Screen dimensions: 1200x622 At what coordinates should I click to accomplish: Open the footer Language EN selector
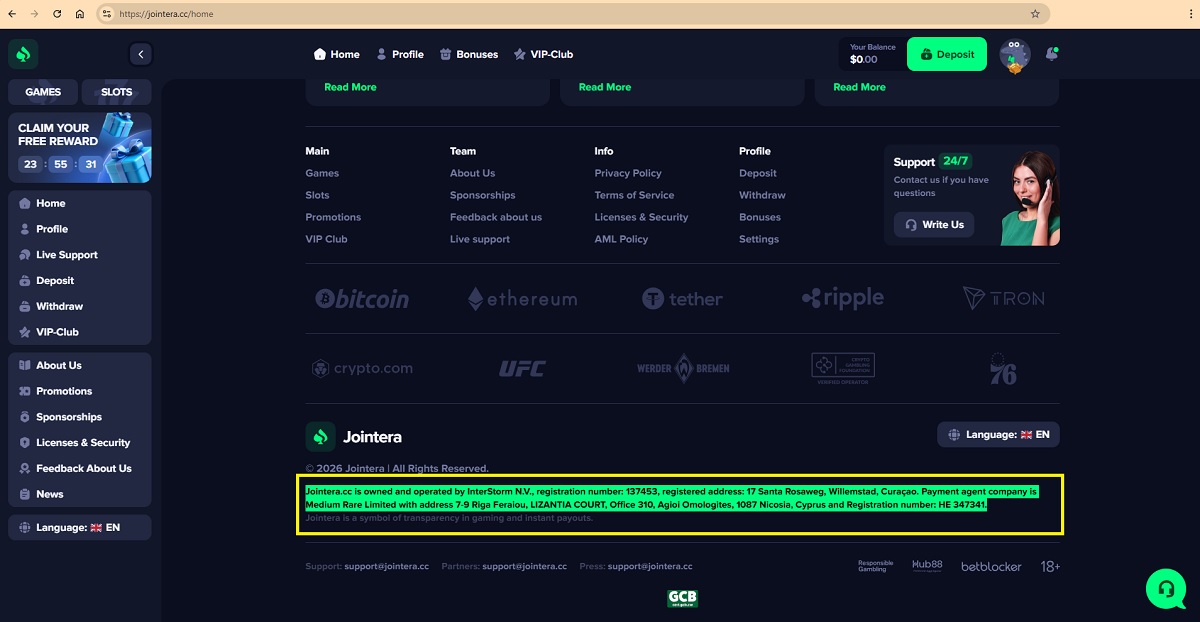pyautogui.click(x=998, y=435)
